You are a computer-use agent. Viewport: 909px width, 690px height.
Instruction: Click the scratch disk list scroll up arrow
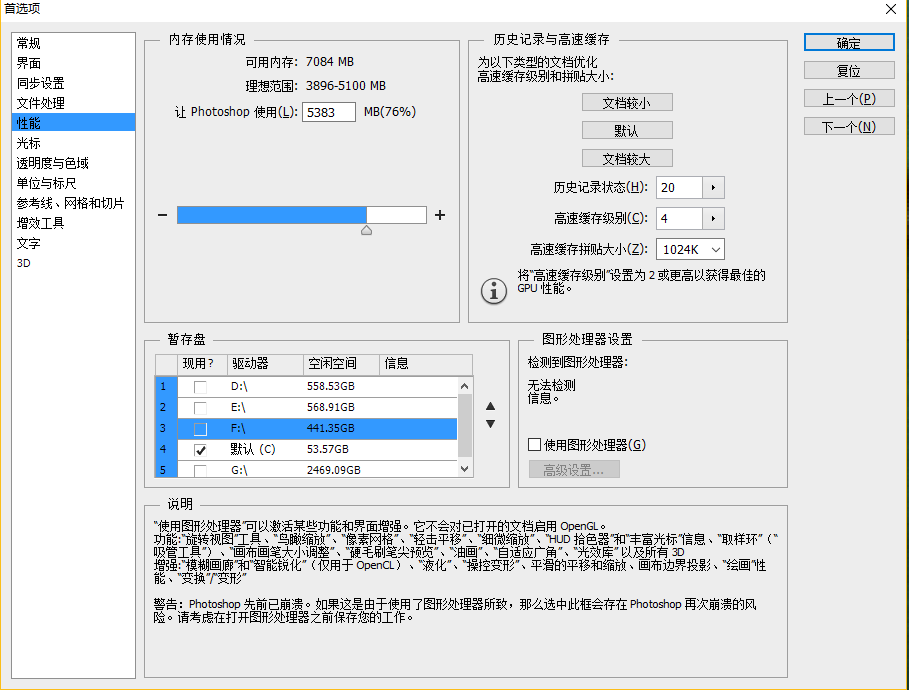tap(464, 386)
